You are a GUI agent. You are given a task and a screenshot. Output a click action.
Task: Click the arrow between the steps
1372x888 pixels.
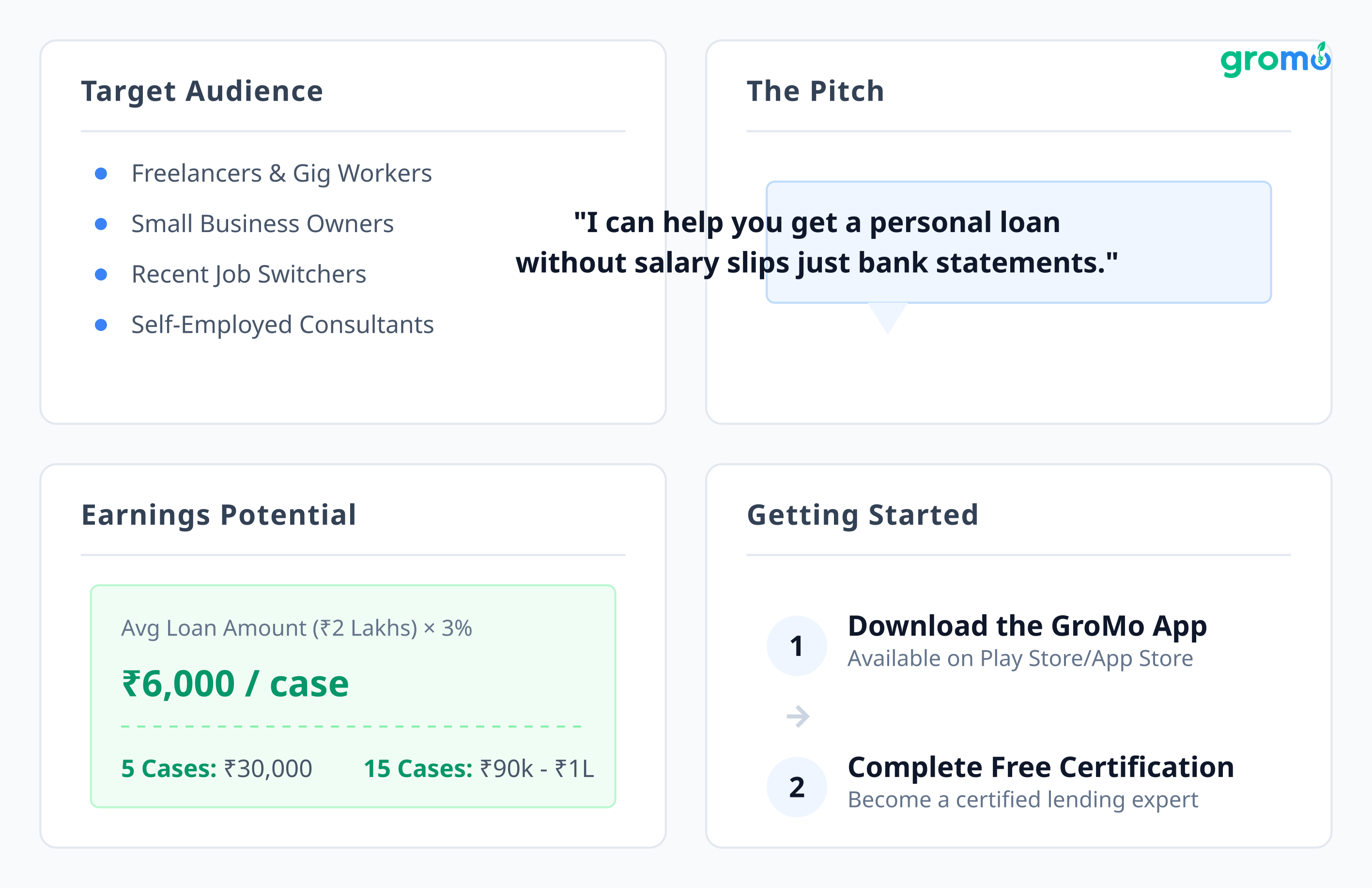pos(799,717)
